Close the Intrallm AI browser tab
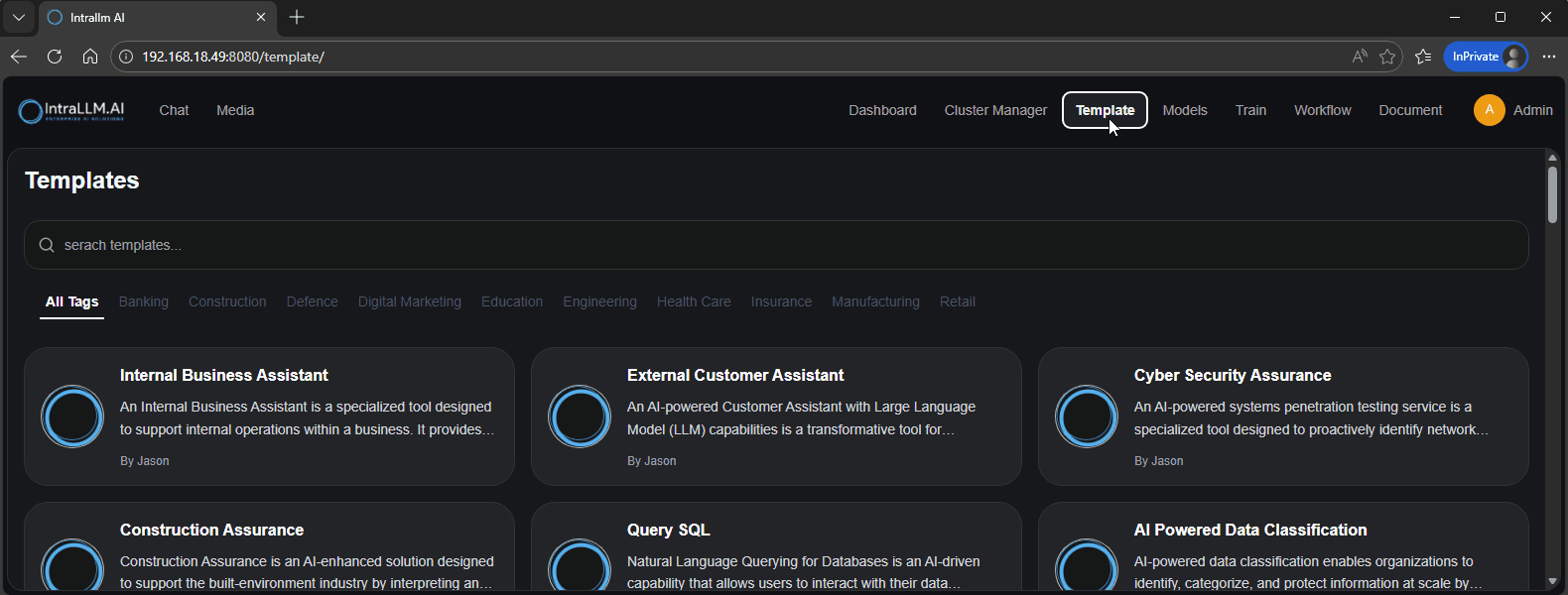1568x595 pixels. [261, 17]
